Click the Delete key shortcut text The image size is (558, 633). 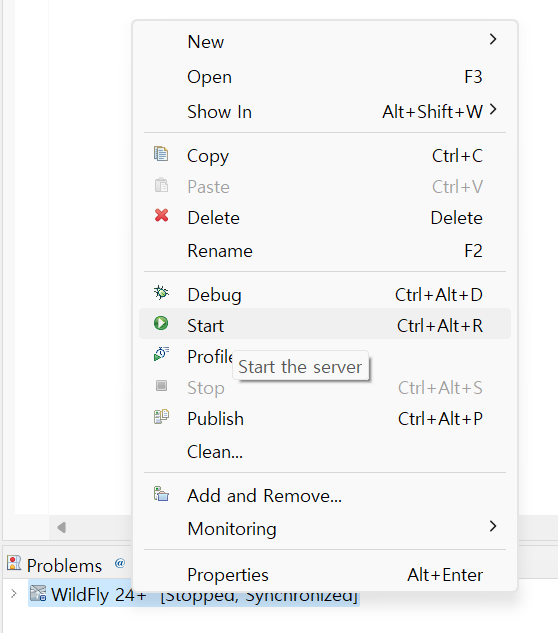457,218
